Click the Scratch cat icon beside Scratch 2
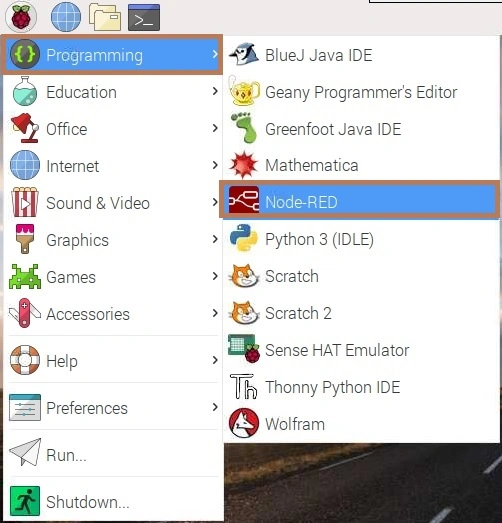 tap(244, 313)
